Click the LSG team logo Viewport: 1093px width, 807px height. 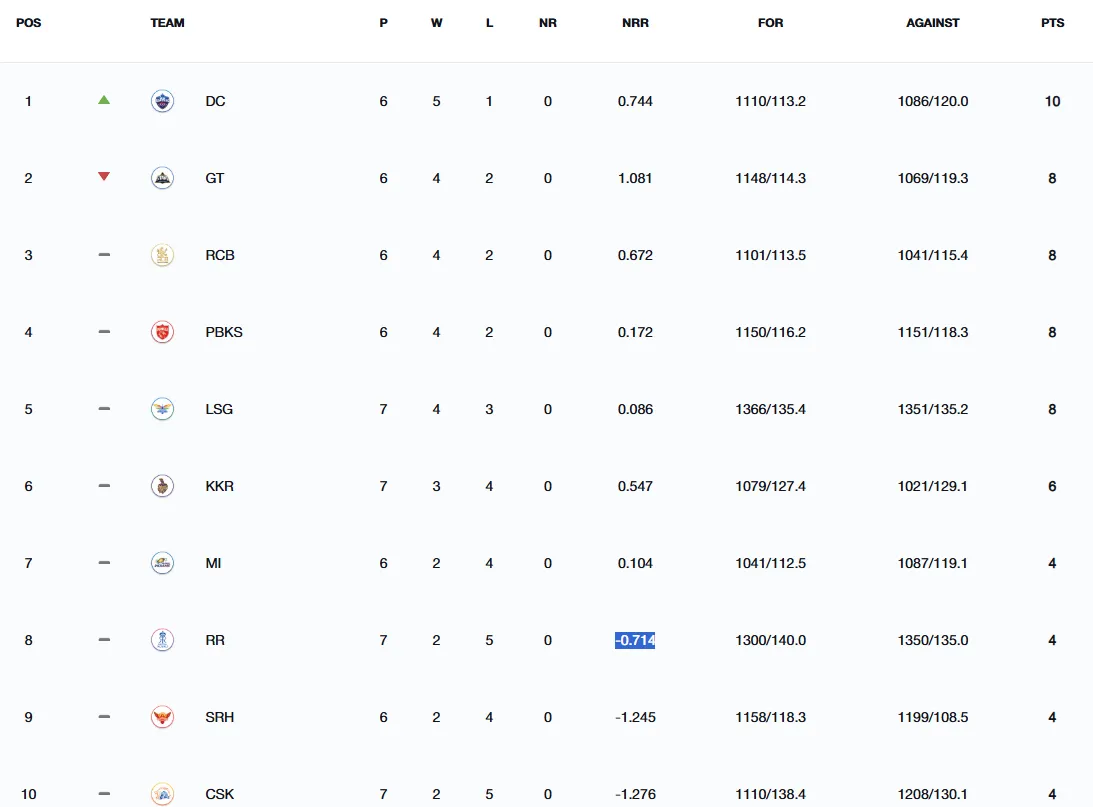click(x=162, y=409)
